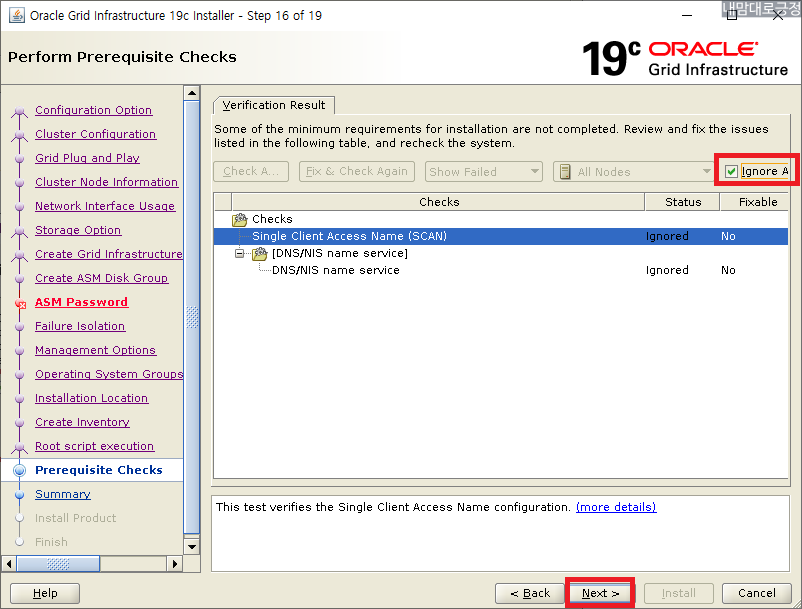Click the Install button
This screenshot has height=609, width=802.
pos(678,593)
